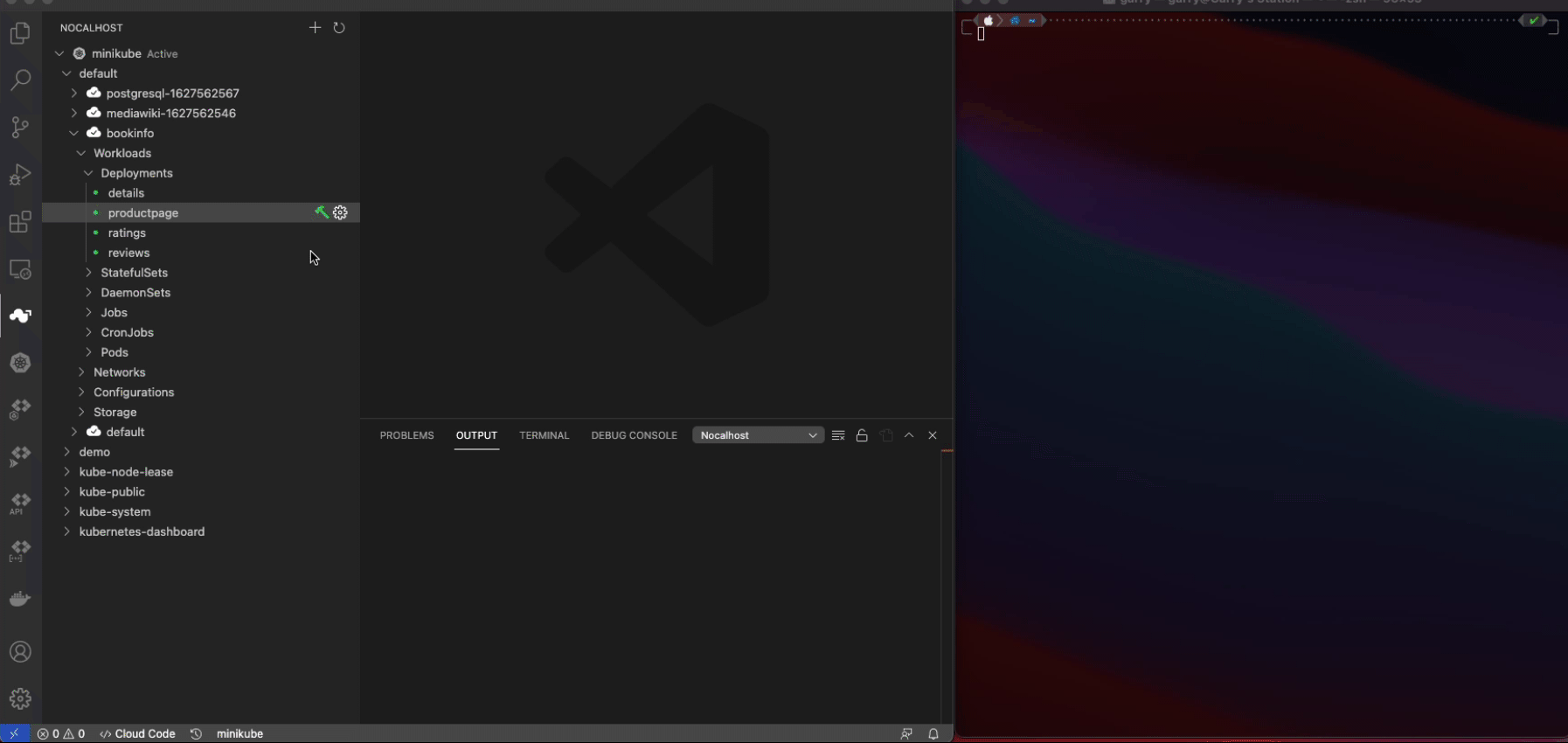Image resolution: width=1568 pixels, height=743 pixels.
Task: Open the Search view in activity bar
Action: coord(20,80)
